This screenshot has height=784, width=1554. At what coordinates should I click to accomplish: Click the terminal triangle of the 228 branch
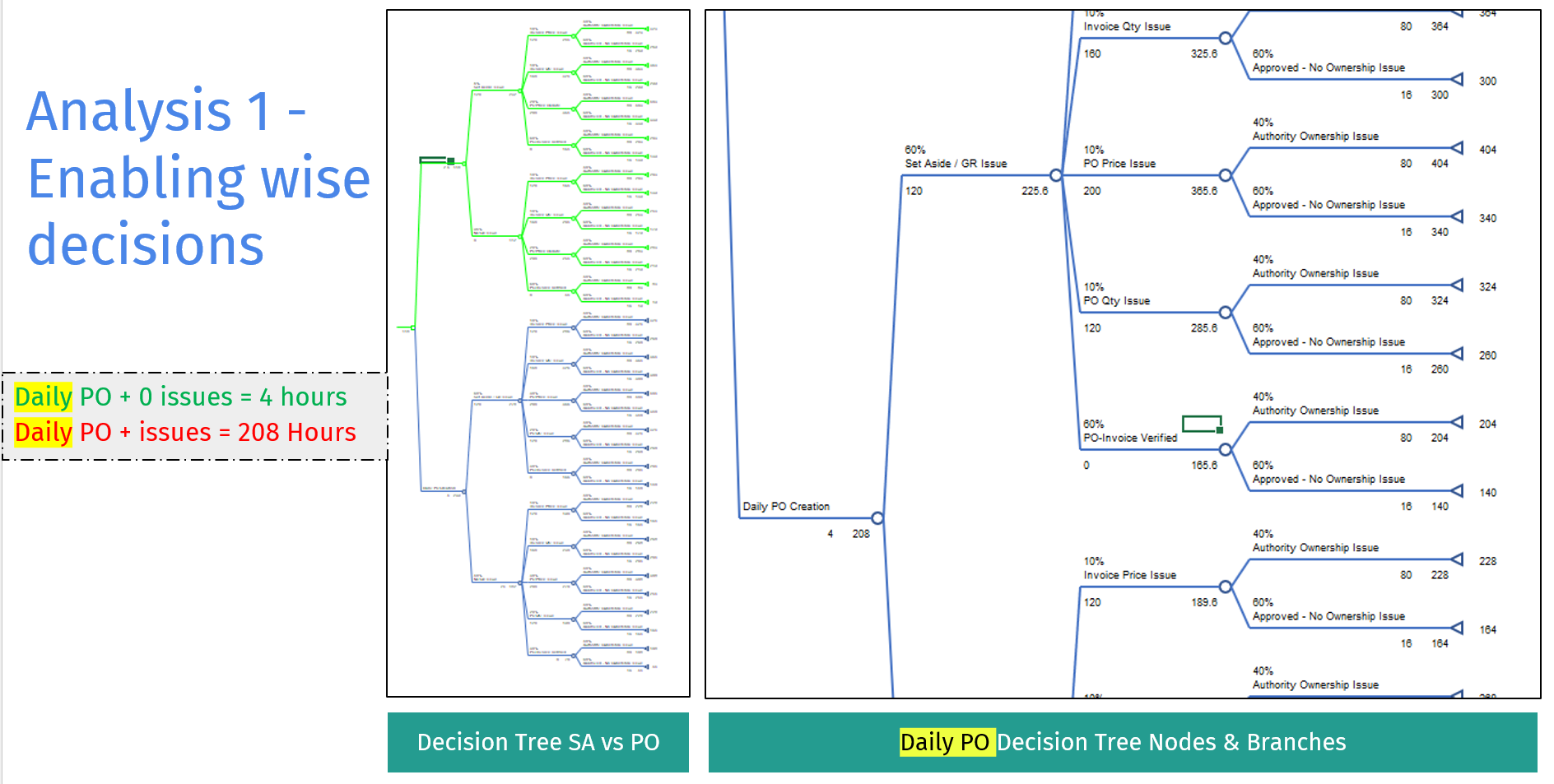1457,559
